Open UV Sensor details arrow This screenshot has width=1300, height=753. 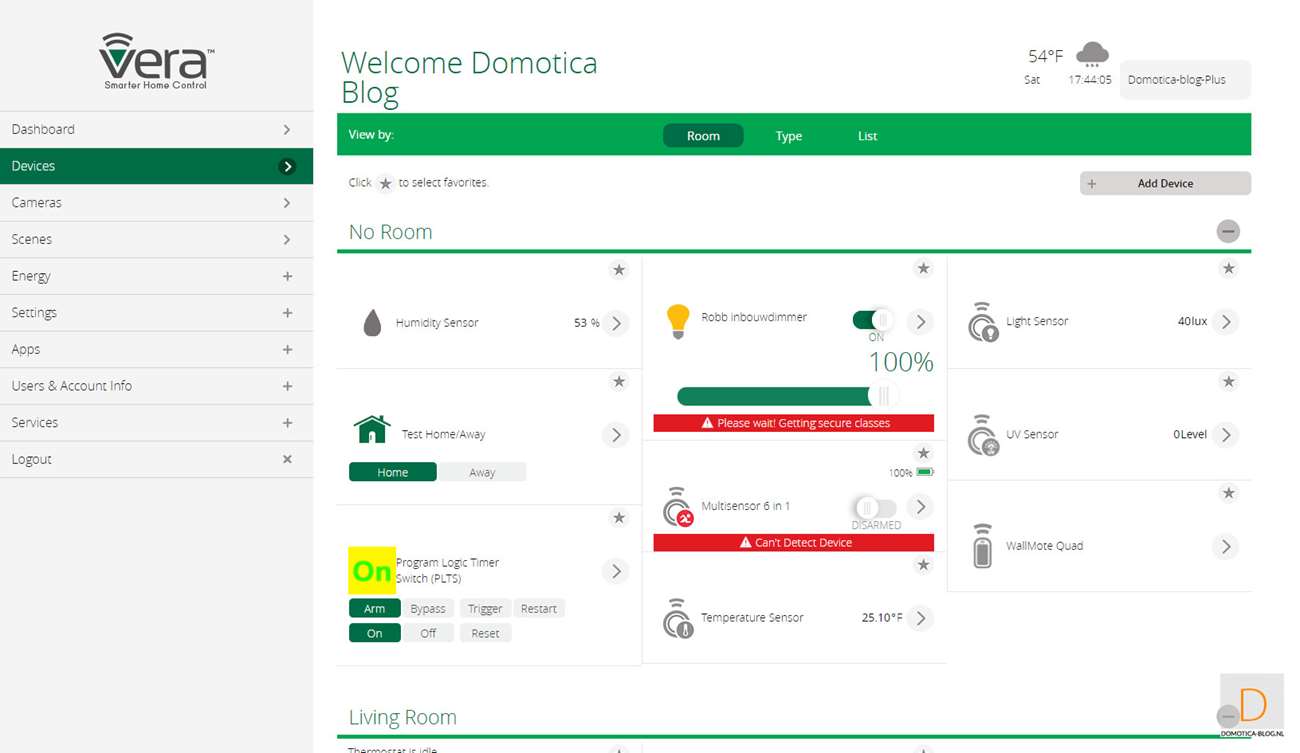[x=1226, y=435]
